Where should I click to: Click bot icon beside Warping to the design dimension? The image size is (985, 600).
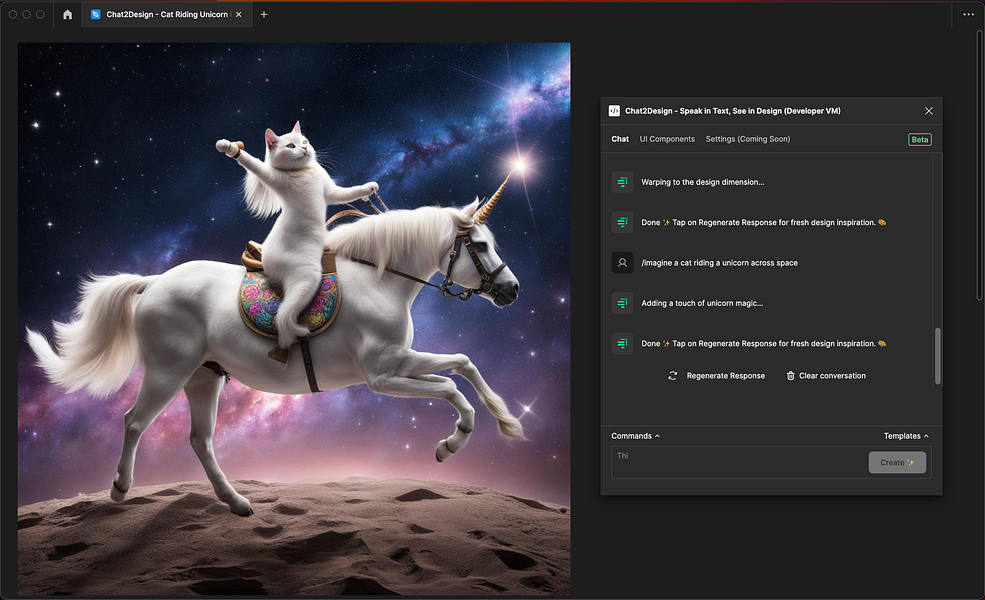(x=623, y=182)
